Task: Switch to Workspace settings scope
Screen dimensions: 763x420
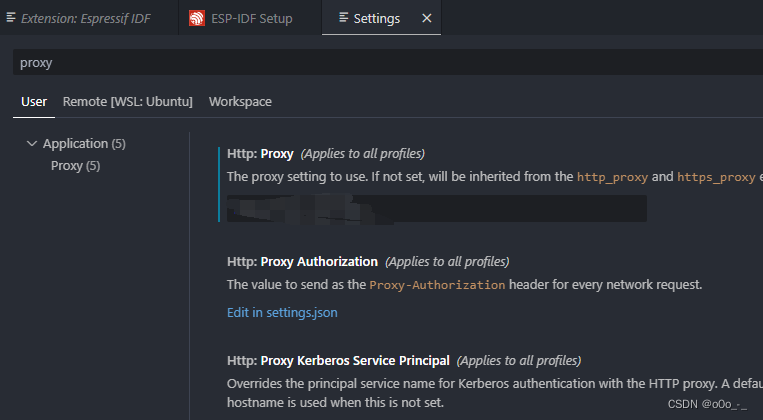Action: click(240, 102)
